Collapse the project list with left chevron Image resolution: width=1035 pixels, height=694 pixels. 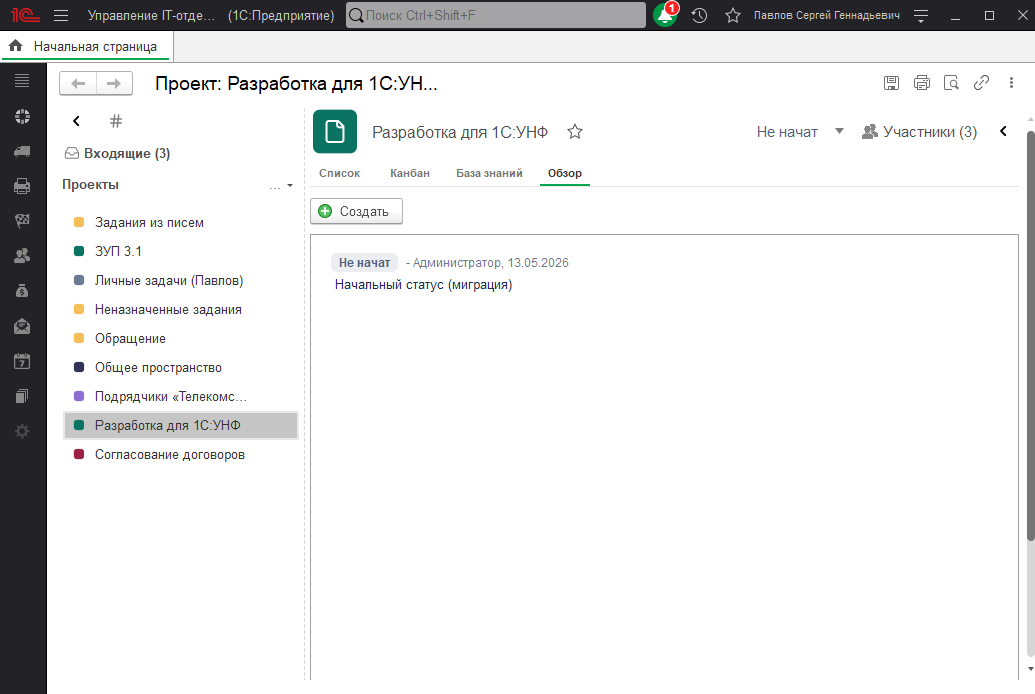(x=77, y=121)
